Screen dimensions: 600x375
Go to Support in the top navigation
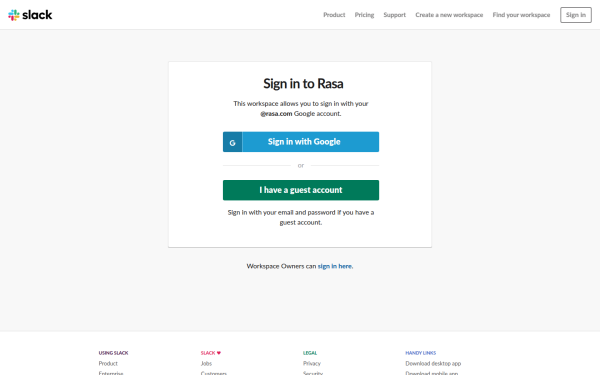pos(395,15)
